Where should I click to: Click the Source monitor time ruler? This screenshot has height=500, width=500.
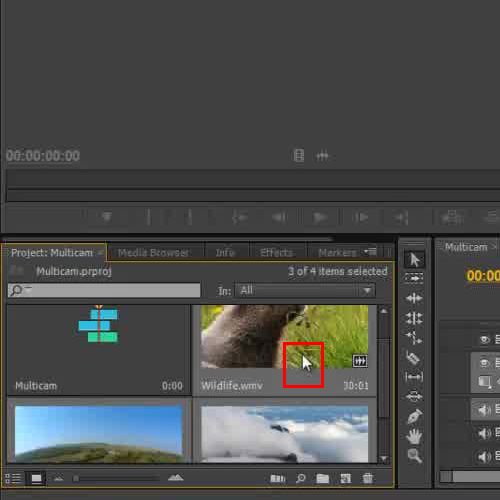click(253, 180)
